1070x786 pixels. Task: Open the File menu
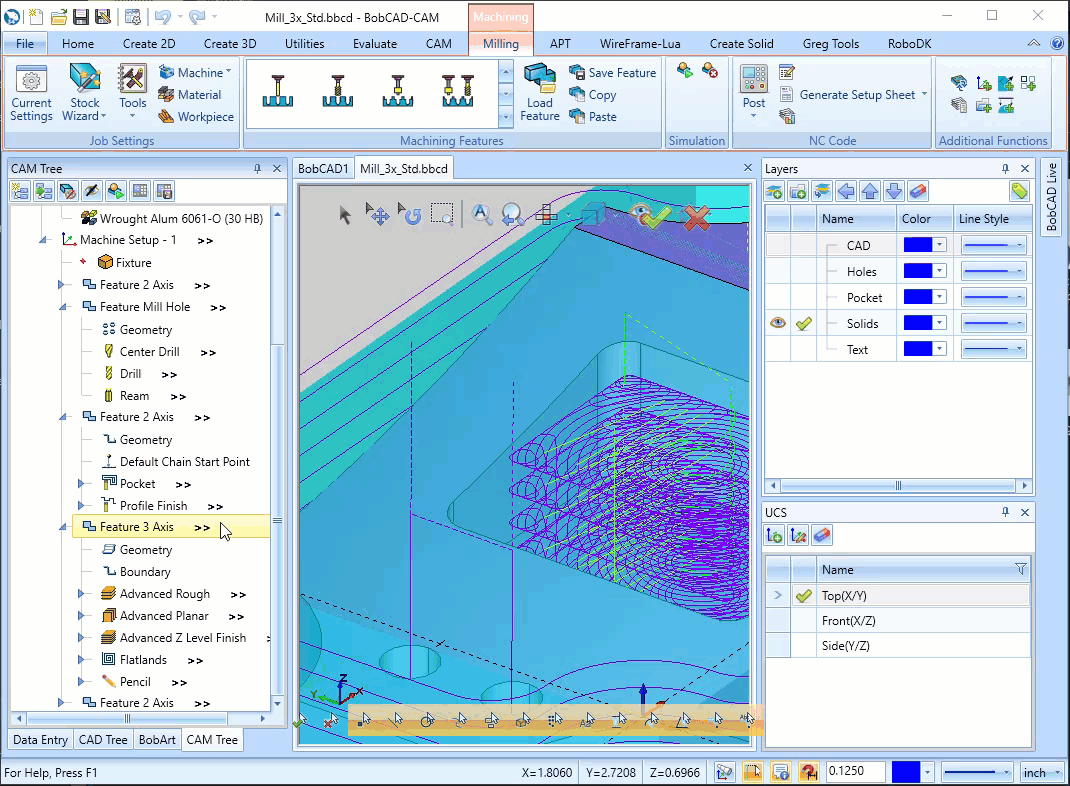(25, 44)
